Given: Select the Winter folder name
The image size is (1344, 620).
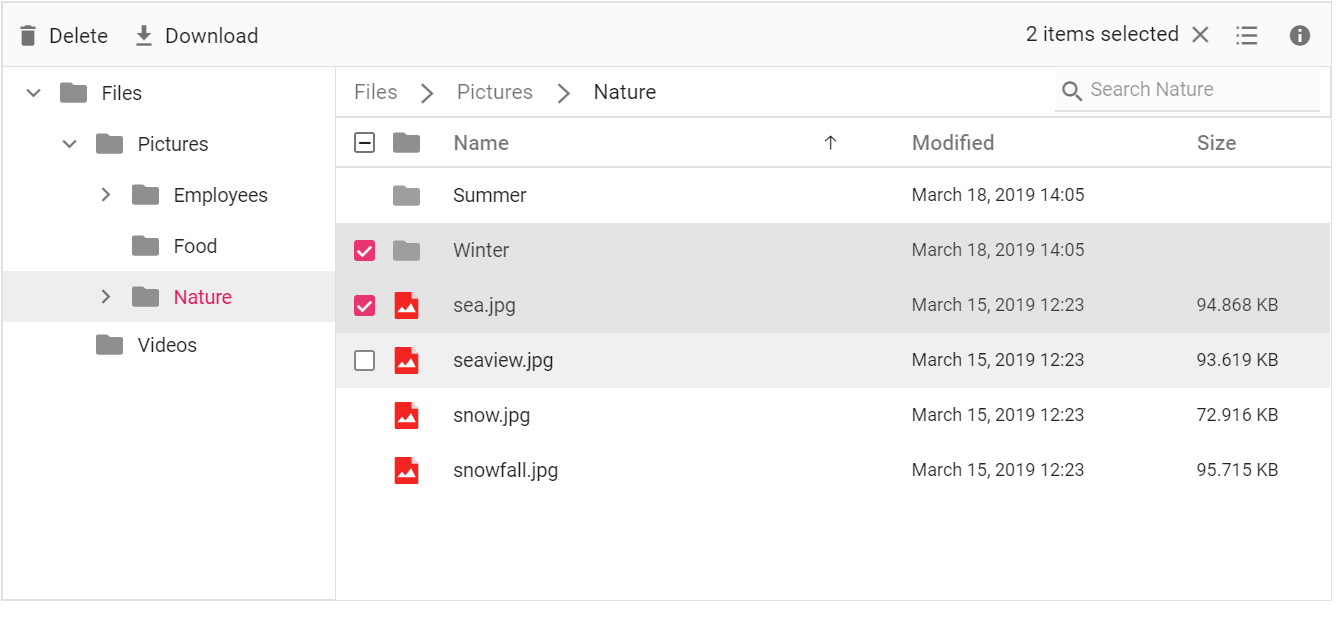Looking at the screenshot, I should [x=481, y=250].
